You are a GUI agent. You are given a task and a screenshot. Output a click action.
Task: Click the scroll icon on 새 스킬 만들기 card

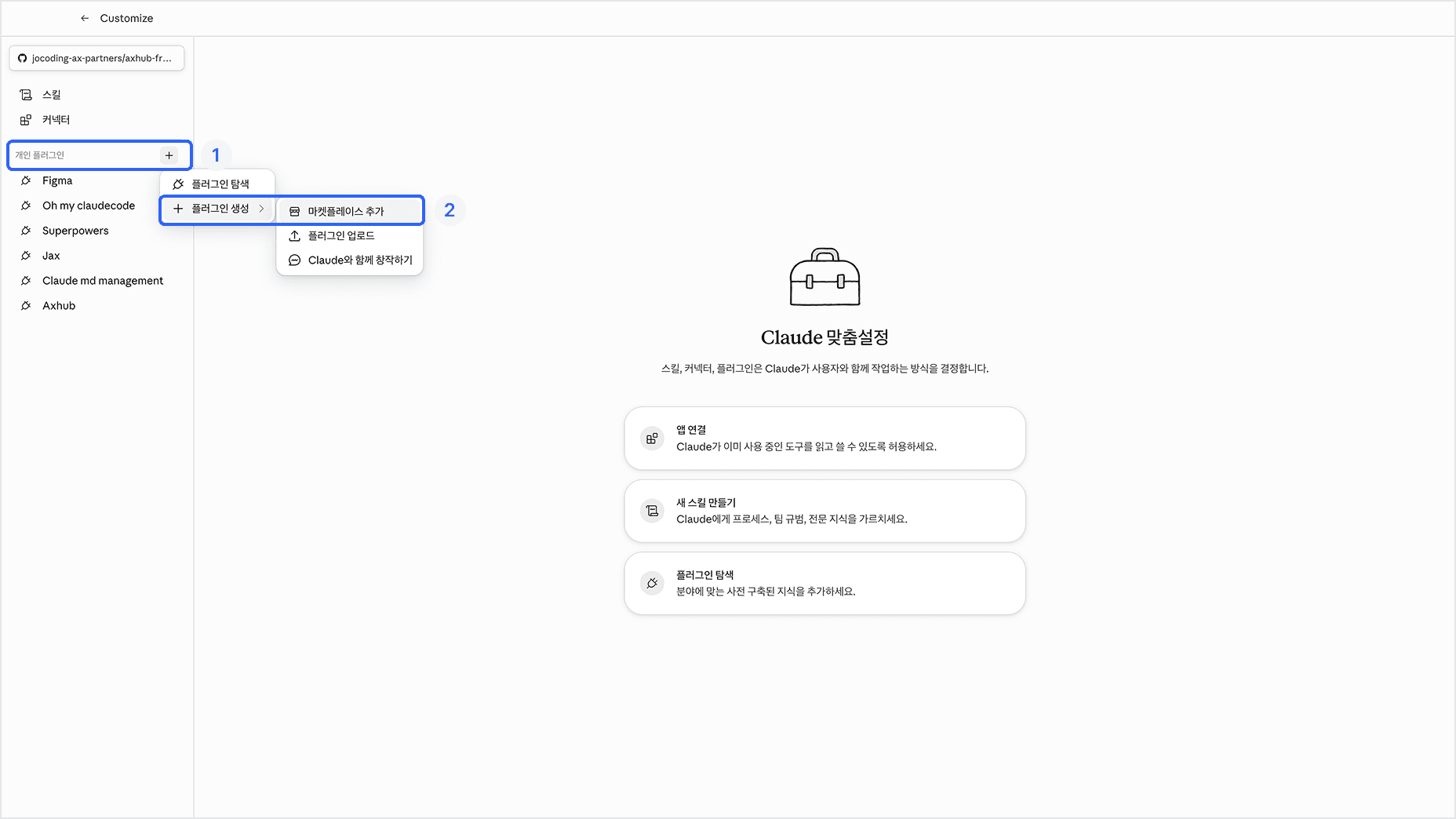click(x=652, y=511)
